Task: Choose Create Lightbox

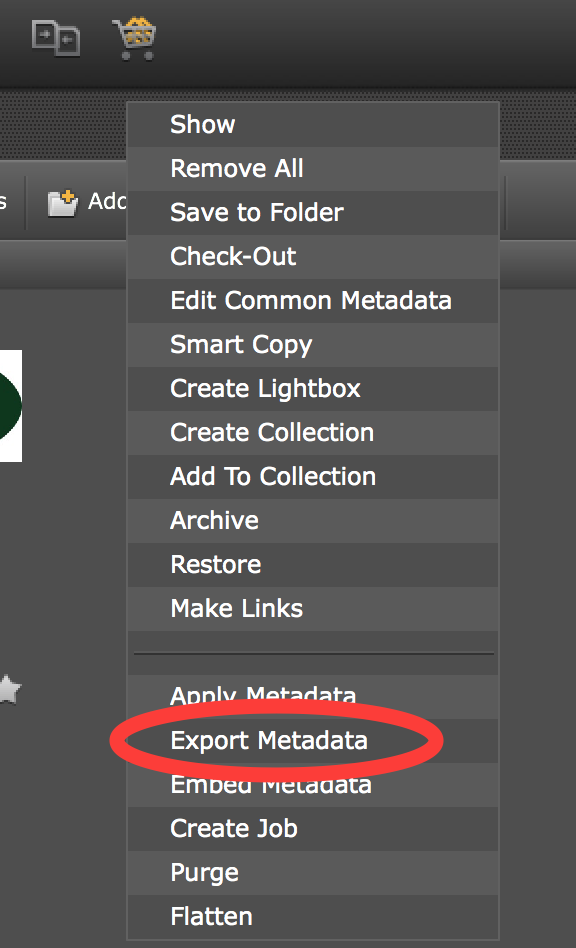Action: coord(312,389)
